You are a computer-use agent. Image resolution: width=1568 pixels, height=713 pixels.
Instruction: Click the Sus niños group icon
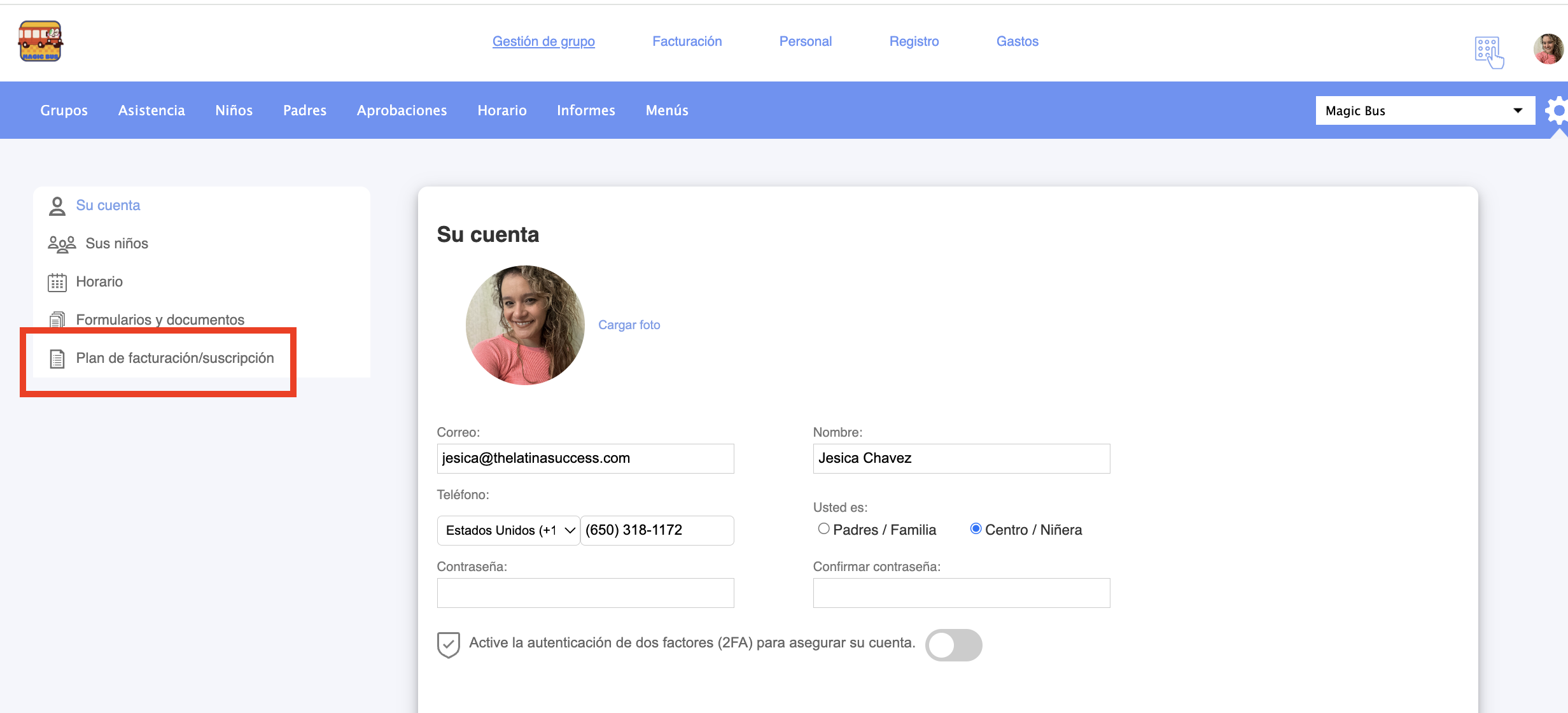coord(61,244)
